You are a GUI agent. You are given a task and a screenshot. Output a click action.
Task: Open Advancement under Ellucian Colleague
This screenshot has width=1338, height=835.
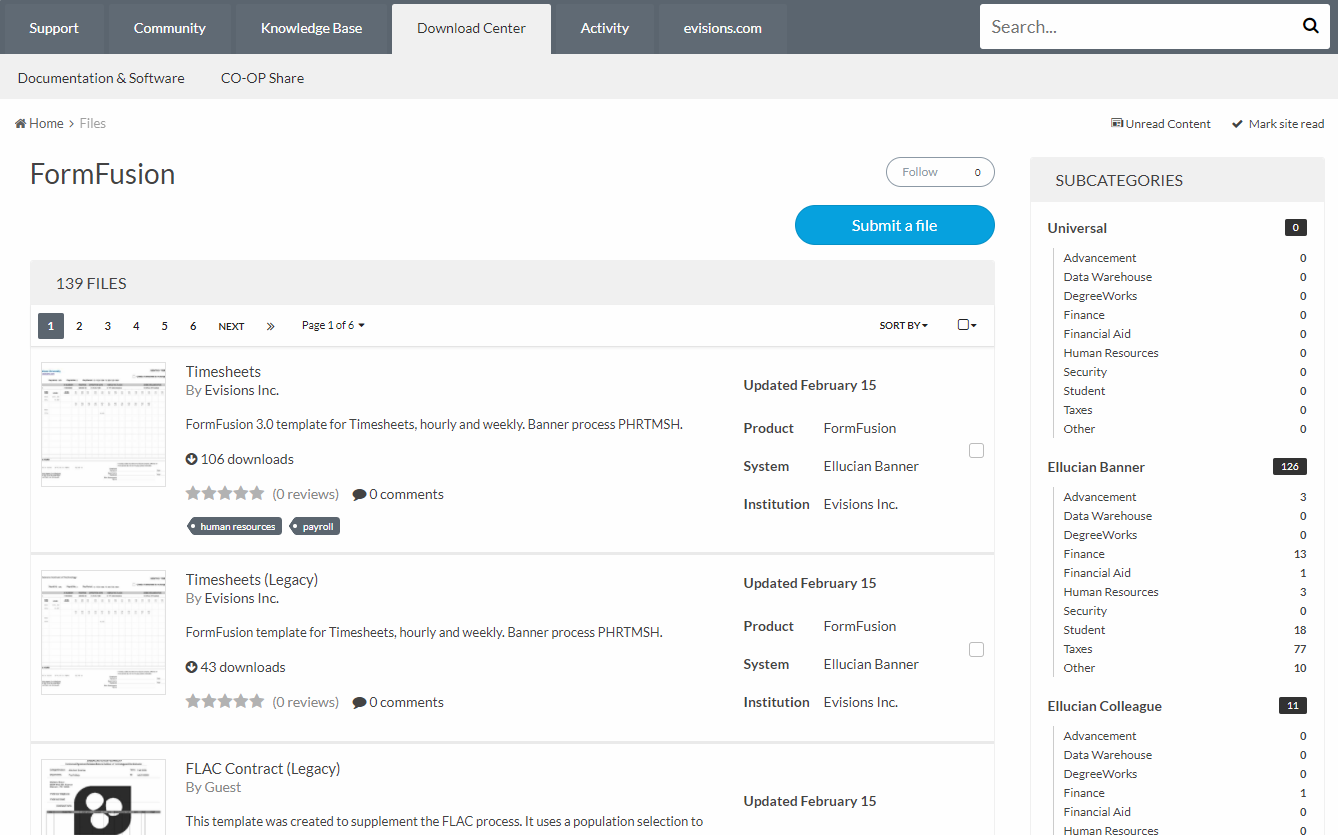coord(1100,736)
